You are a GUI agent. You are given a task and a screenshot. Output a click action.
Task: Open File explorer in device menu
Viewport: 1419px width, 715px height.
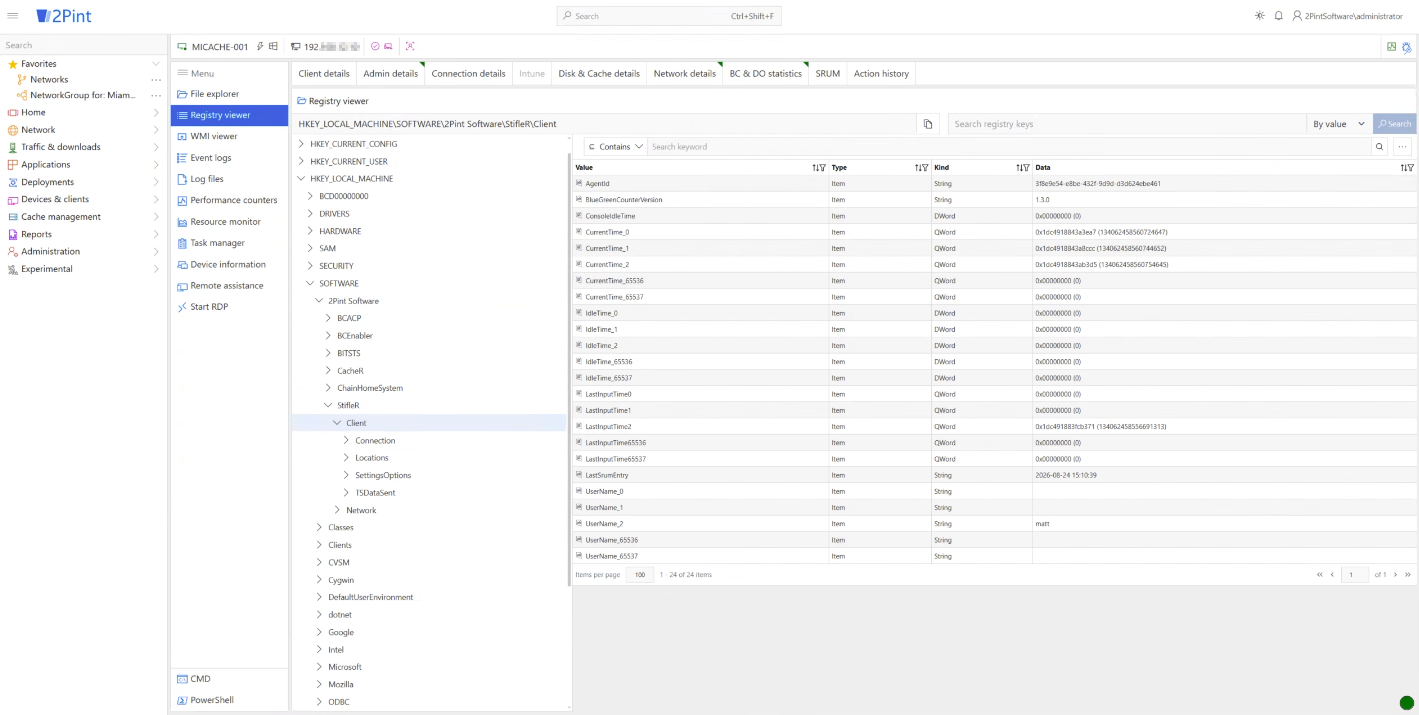pyautogui.click(x=229, y=94)
